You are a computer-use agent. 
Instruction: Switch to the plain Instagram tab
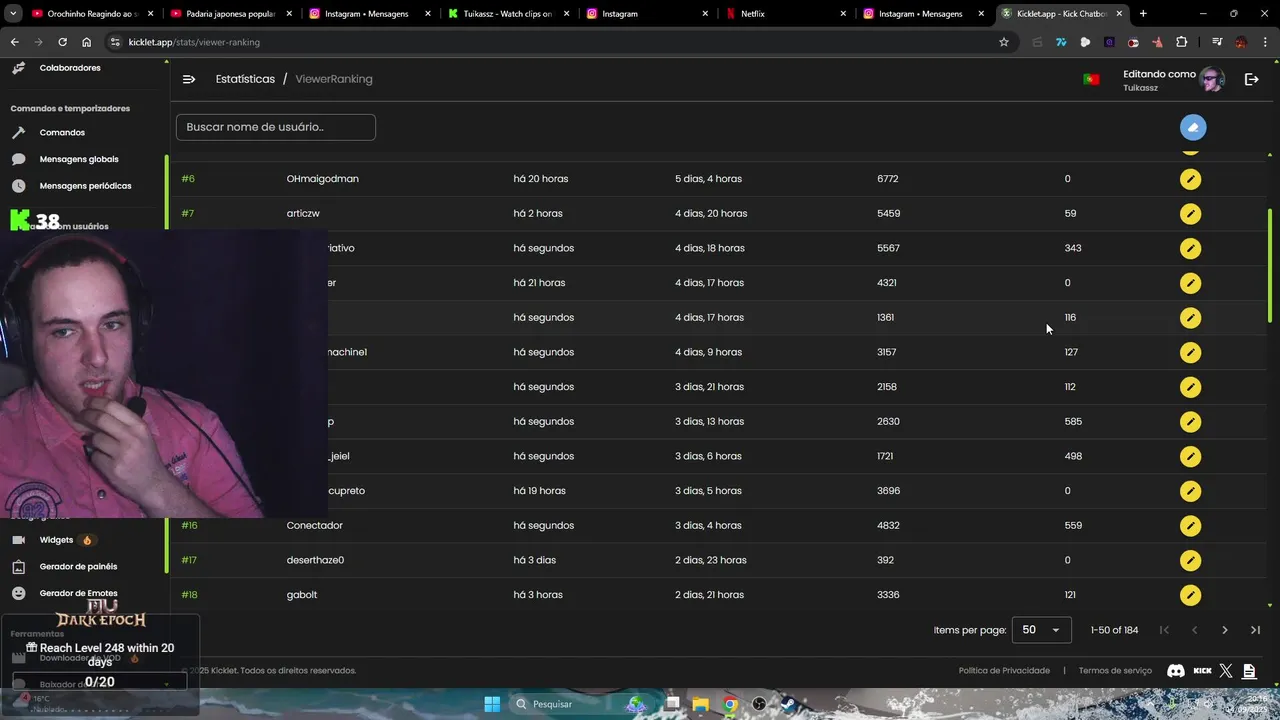click(647, 14)
